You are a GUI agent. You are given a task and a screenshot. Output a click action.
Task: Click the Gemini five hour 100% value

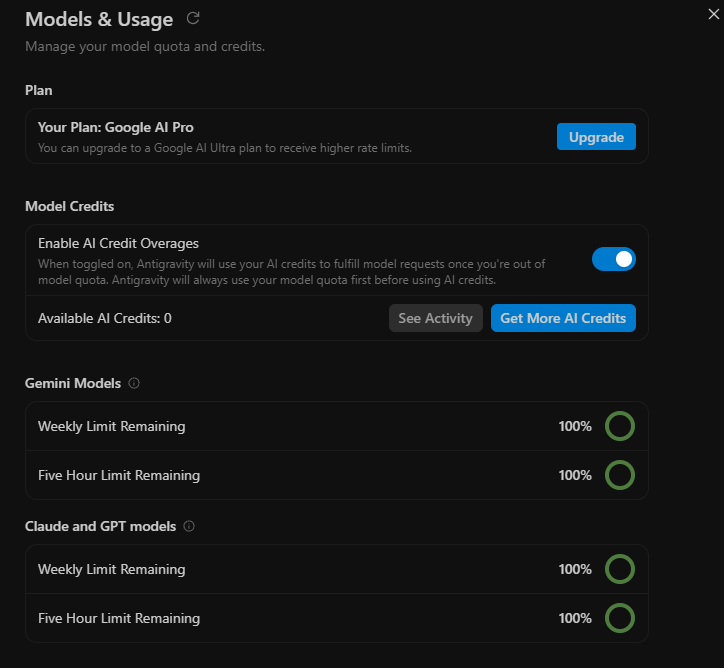pos(575,475)
